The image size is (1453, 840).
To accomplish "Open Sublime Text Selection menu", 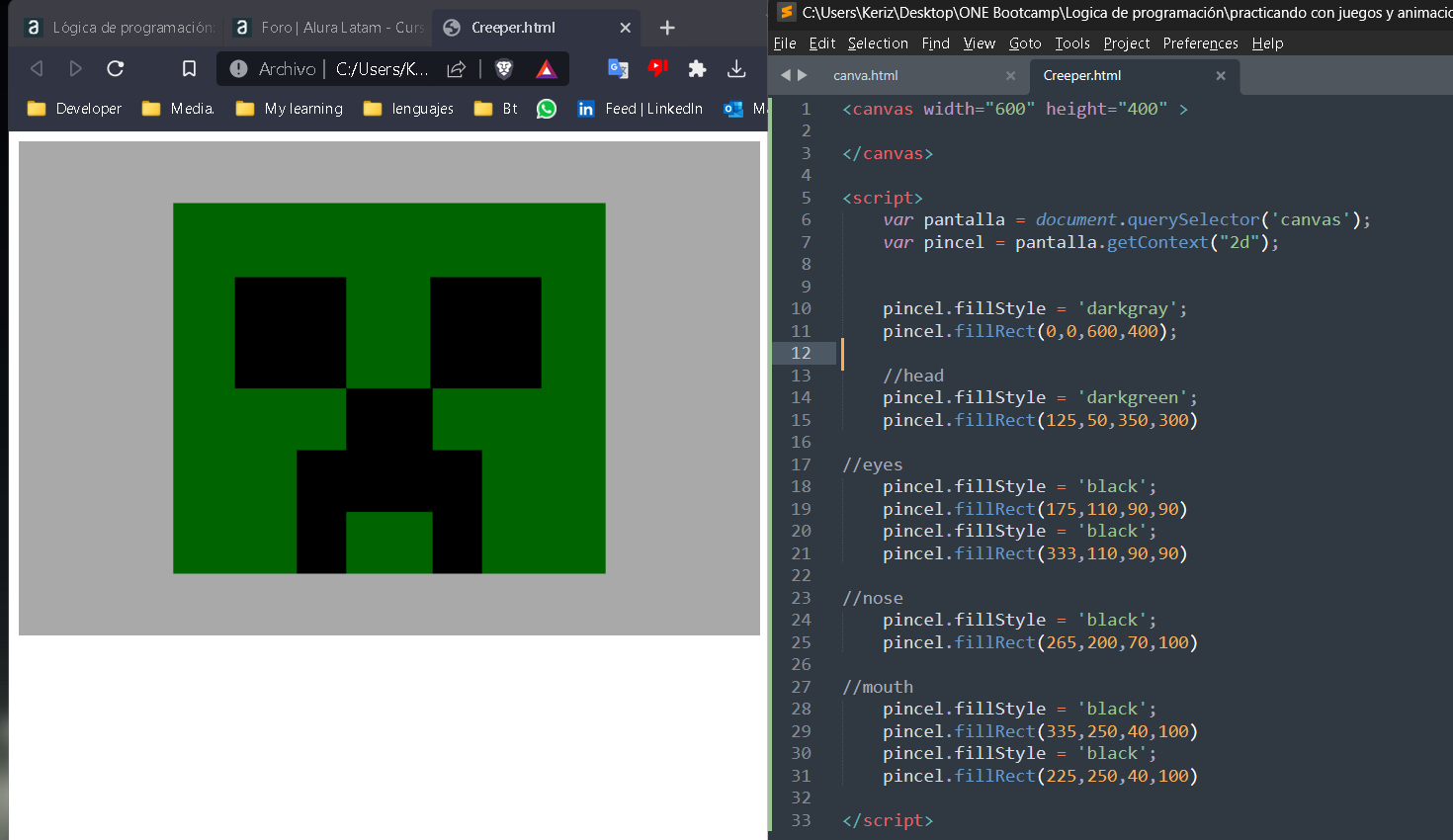I will click(878, 43).
